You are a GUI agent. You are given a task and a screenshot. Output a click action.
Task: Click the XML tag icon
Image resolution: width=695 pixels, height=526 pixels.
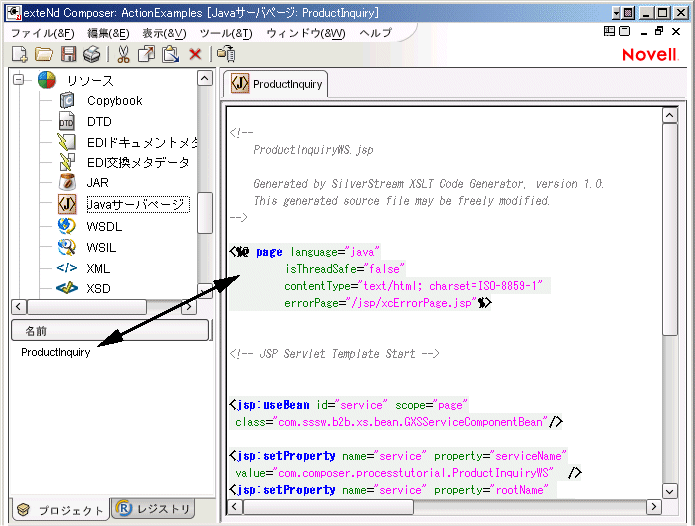pyautogui.click(x=66, y=268)
